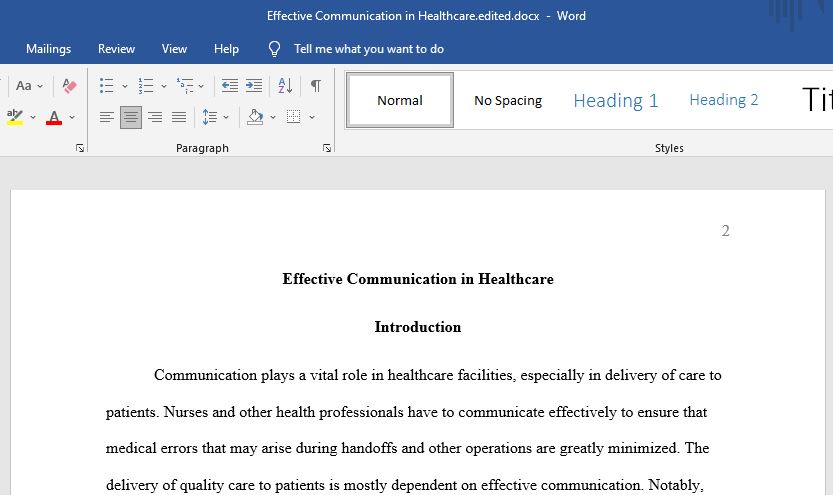Image resolution: width=833 pixels, height=495 pixels.
Task: Apply the No Spacing style
Action: pyautogui.click(x=508, y=100)
